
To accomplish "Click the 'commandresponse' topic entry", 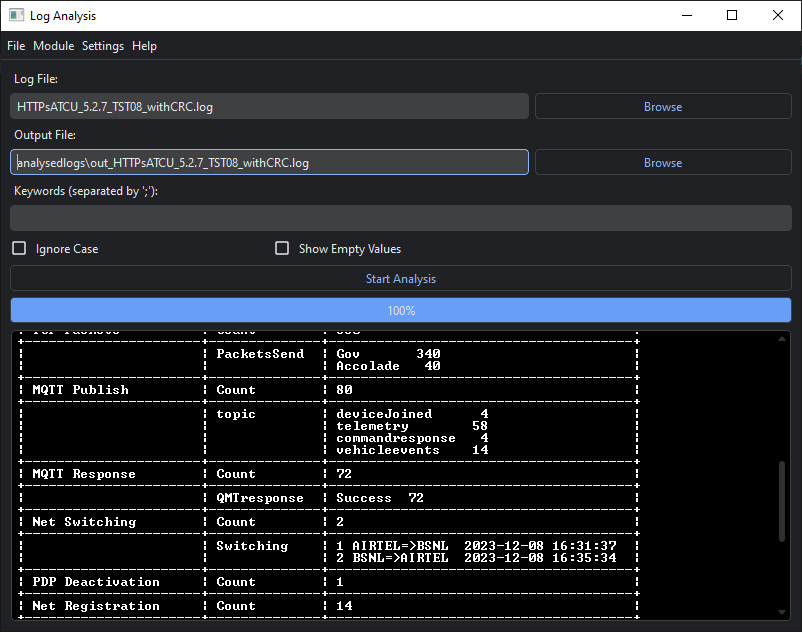I will 396,438.
